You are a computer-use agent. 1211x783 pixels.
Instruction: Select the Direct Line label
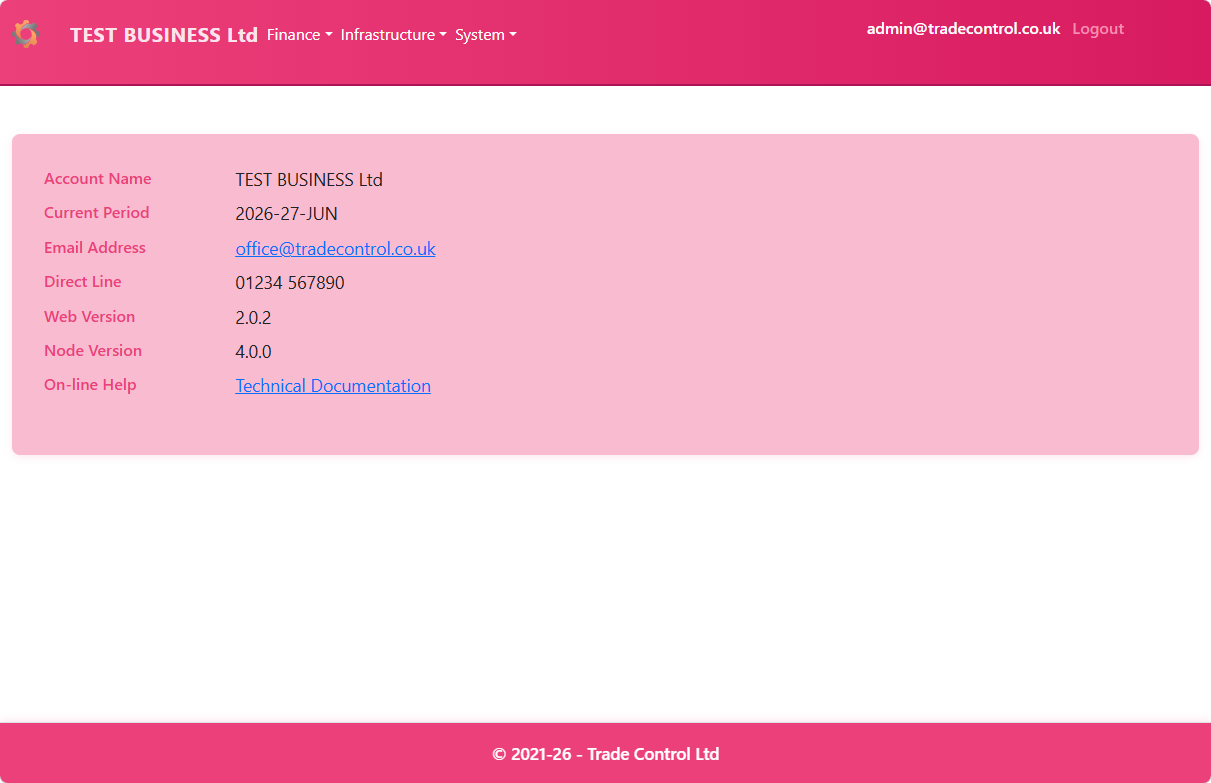[x=83, y=282]
